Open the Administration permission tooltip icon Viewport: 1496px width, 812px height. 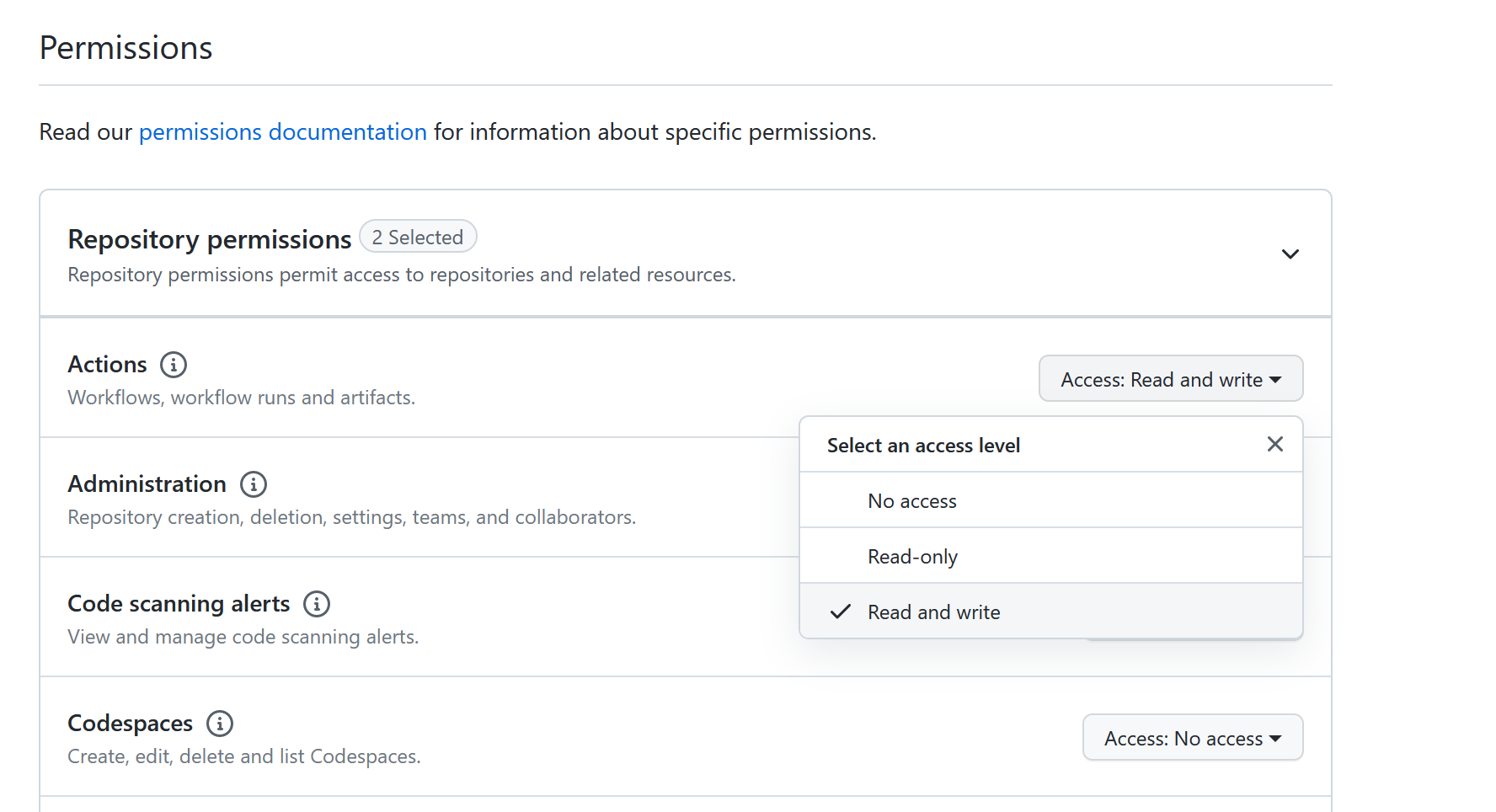pyautogui.click(x=252, y=483)
